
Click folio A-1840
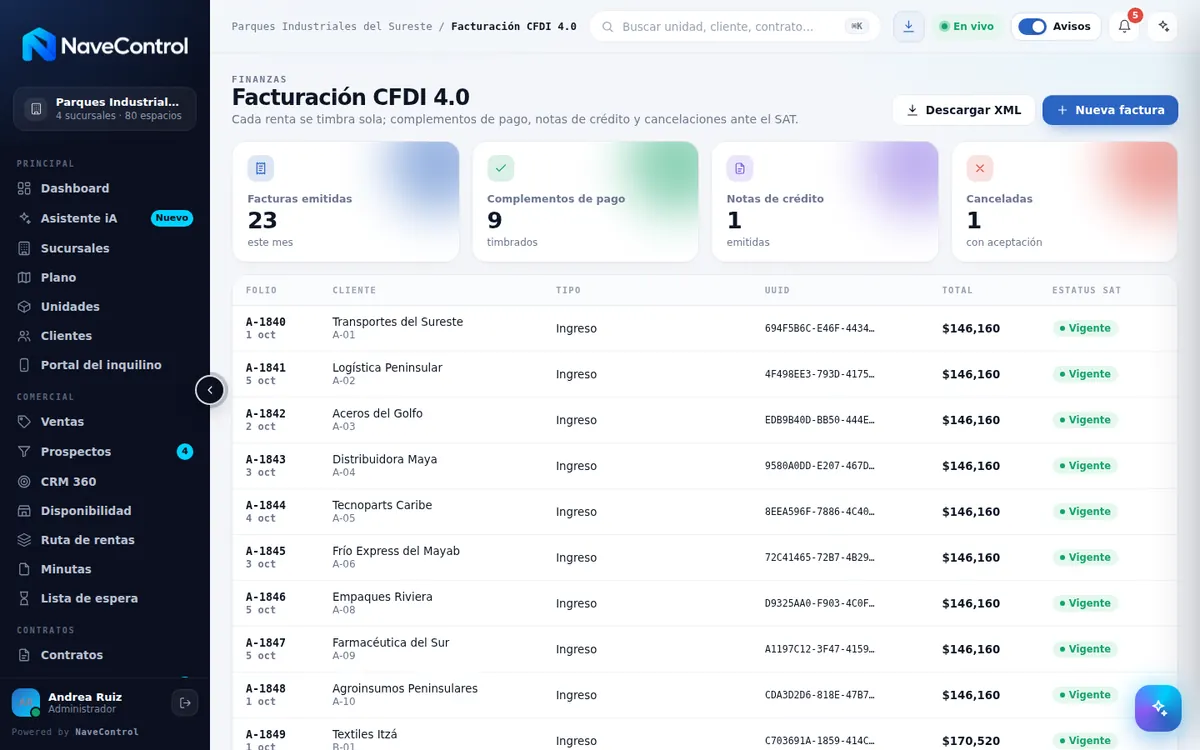[x=266, y=322]
